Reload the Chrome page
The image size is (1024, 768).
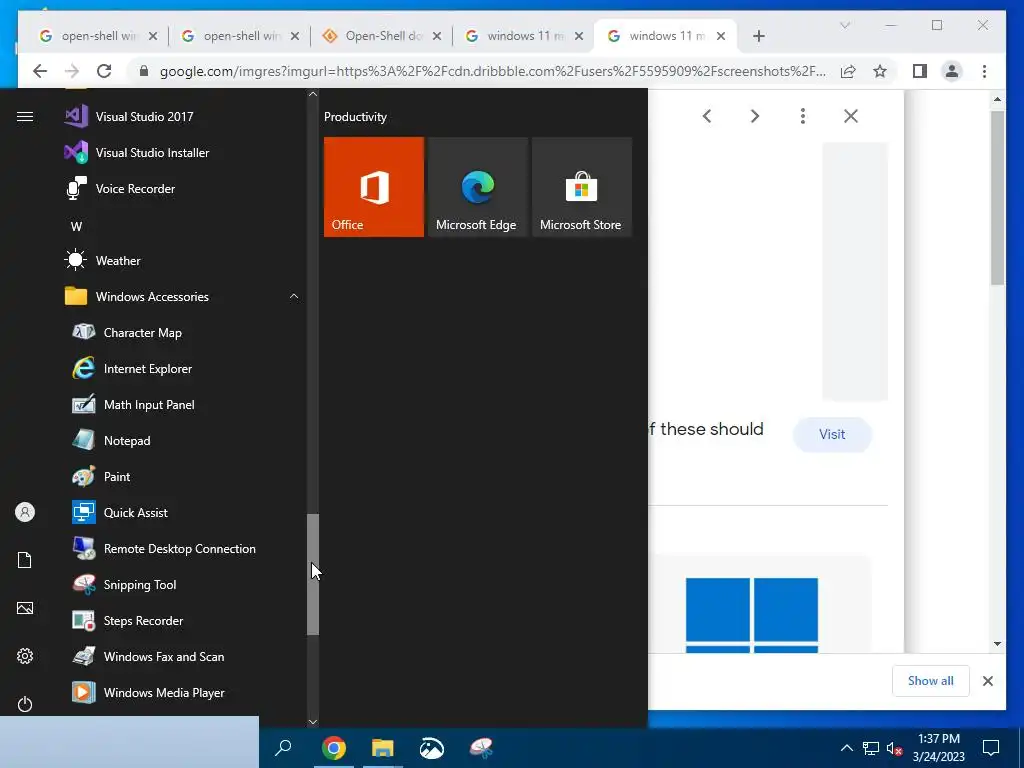tap(104, 71)
